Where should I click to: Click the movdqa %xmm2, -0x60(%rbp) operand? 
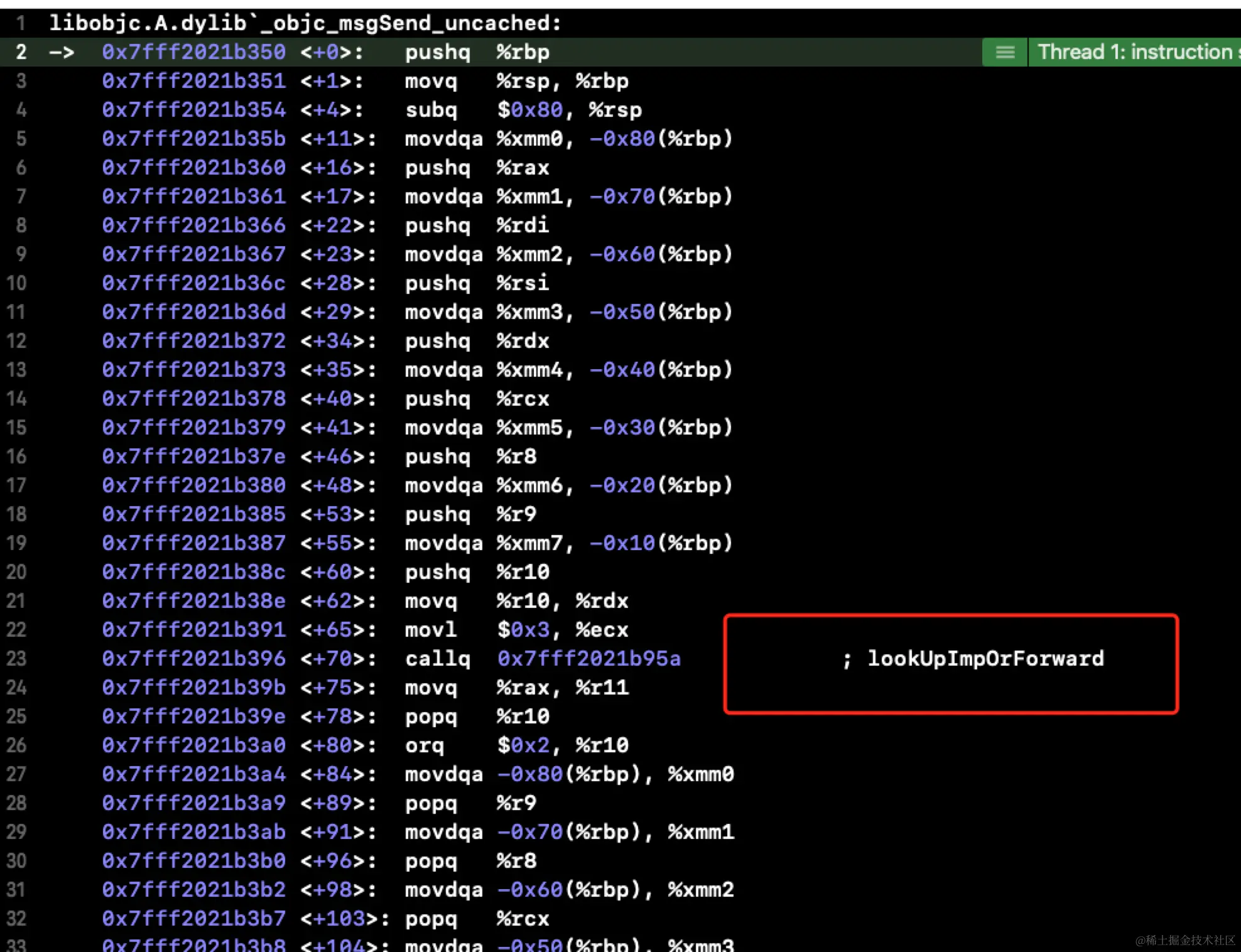[x=615, y=254]
